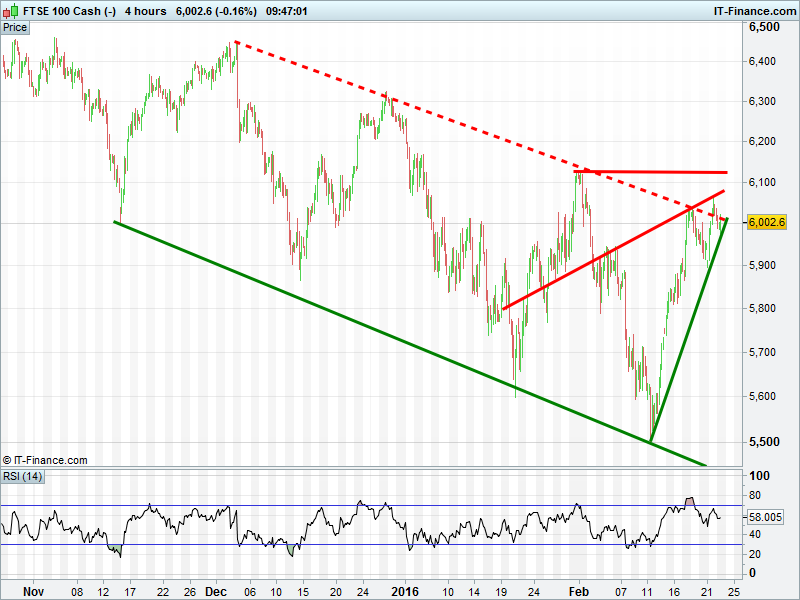Viewport: 800px width, 600px height.
Task: Click the 6,100 price axis label
Action: 762,182
